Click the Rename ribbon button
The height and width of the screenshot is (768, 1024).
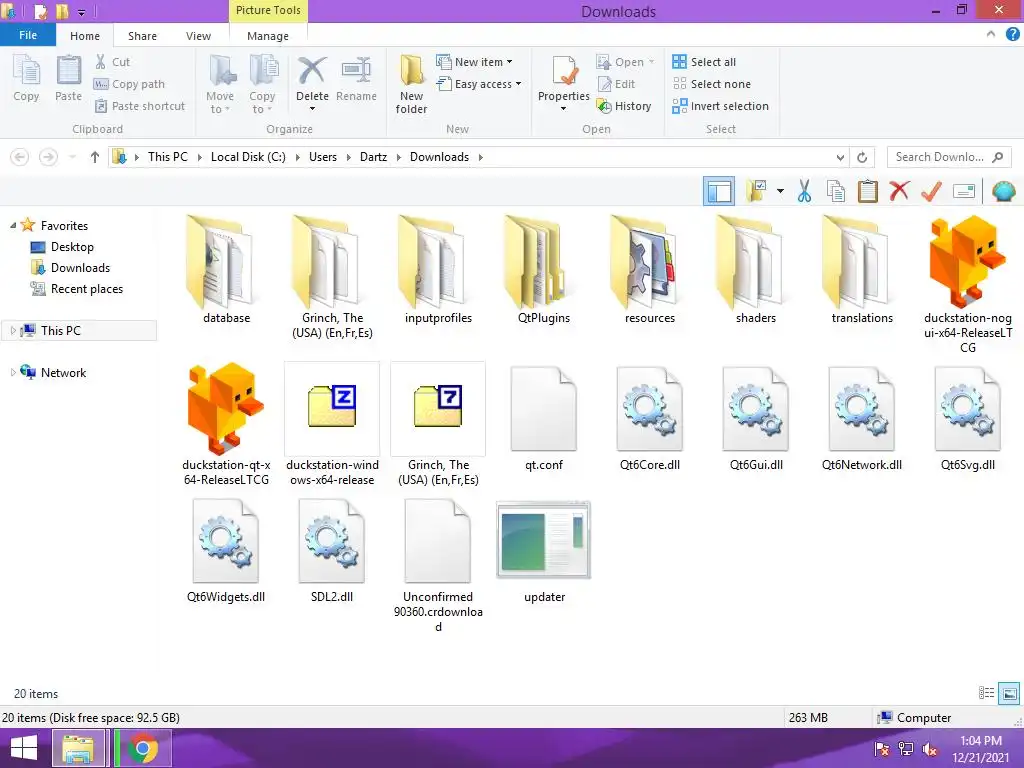[357, 80]
